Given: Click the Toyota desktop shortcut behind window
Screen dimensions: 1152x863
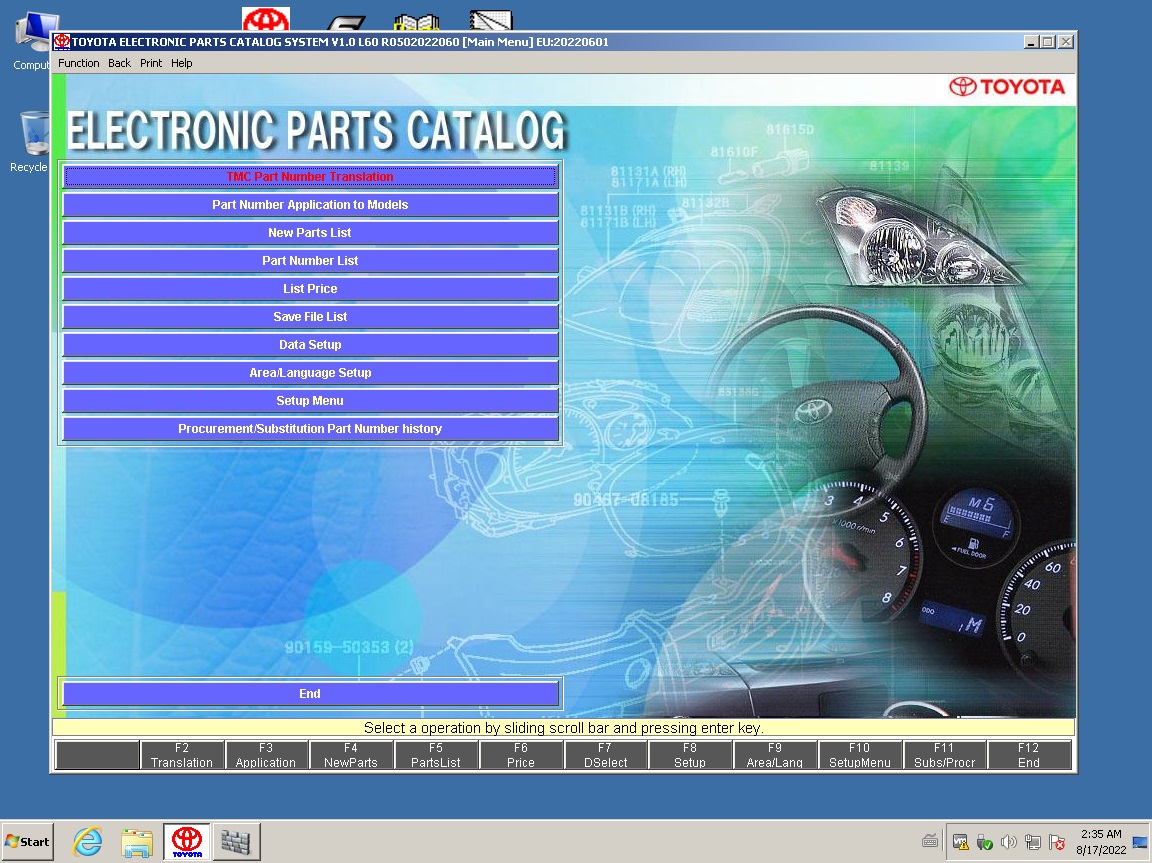Looking at the screenshot, I should coord(266,19).
